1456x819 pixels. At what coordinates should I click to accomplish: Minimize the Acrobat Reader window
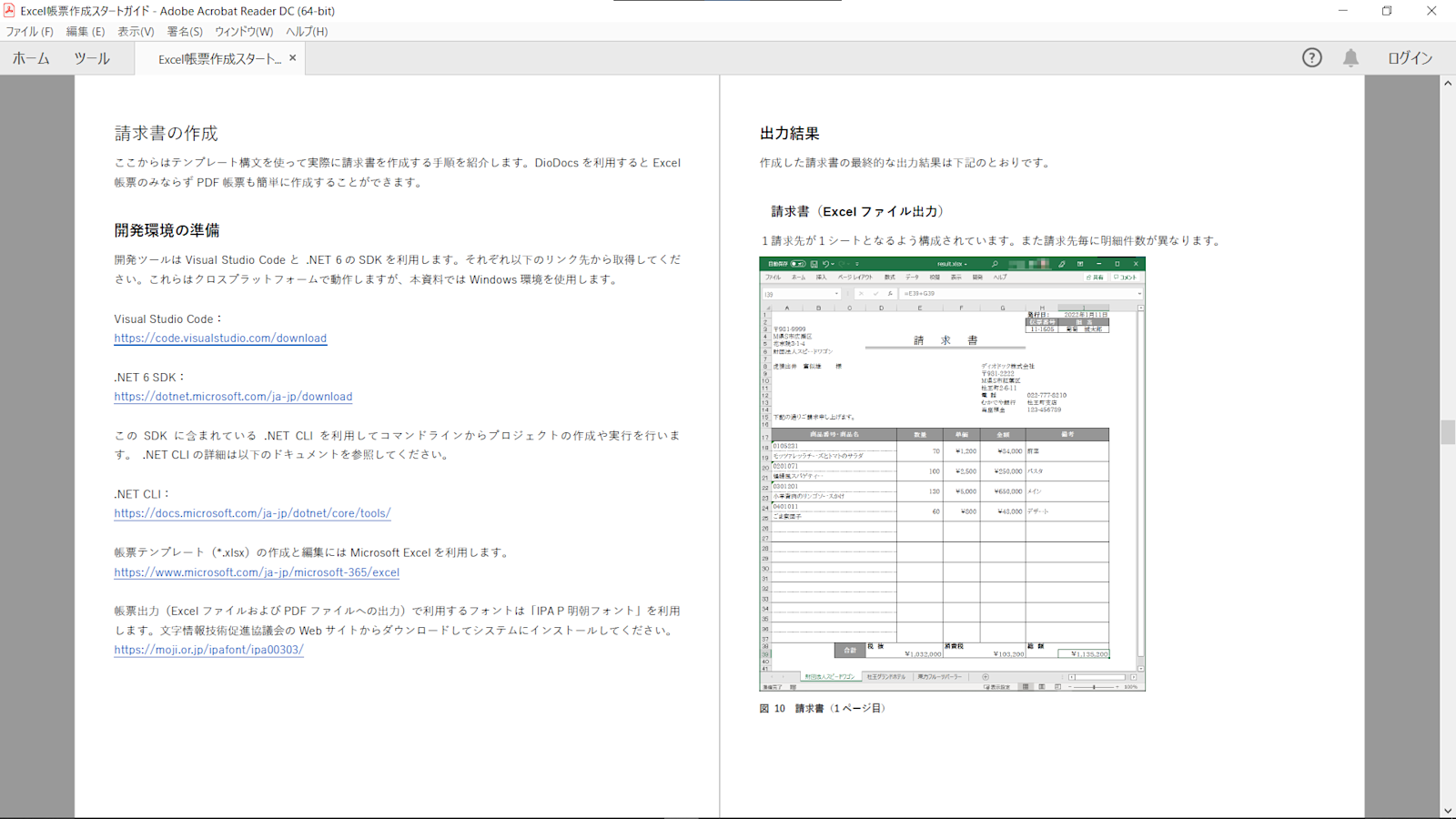(1343, 11)
